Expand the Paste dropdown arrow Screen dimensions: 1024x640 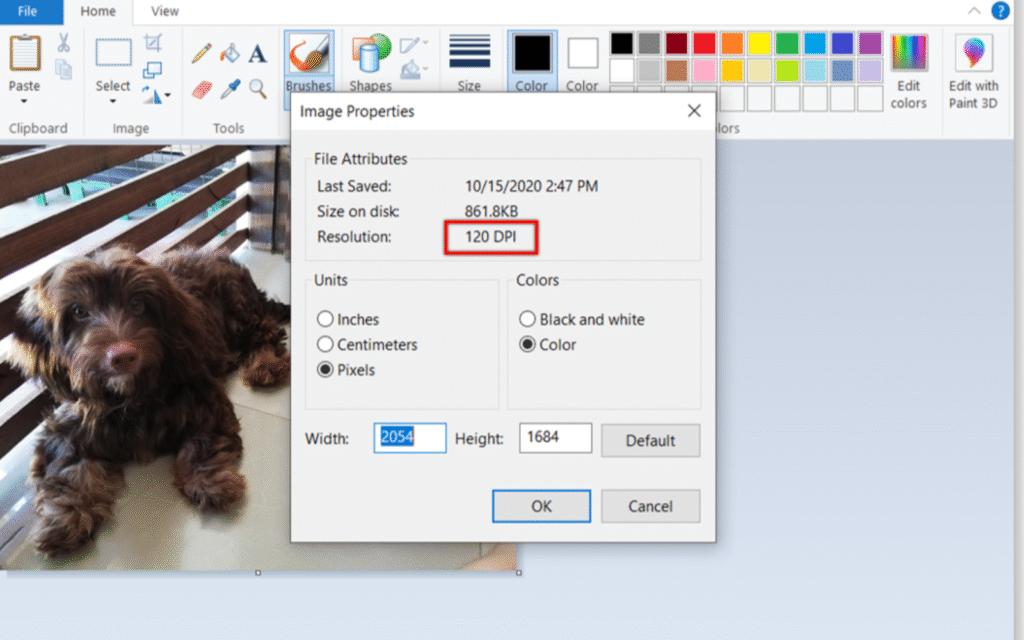point(24,101)
